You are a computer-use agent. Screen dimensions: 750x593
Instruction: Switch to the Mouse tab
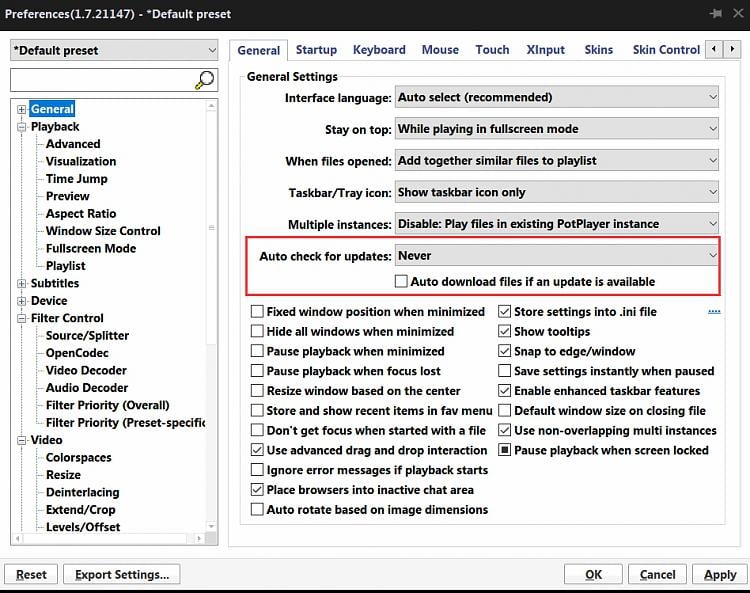tap(440, 50)
